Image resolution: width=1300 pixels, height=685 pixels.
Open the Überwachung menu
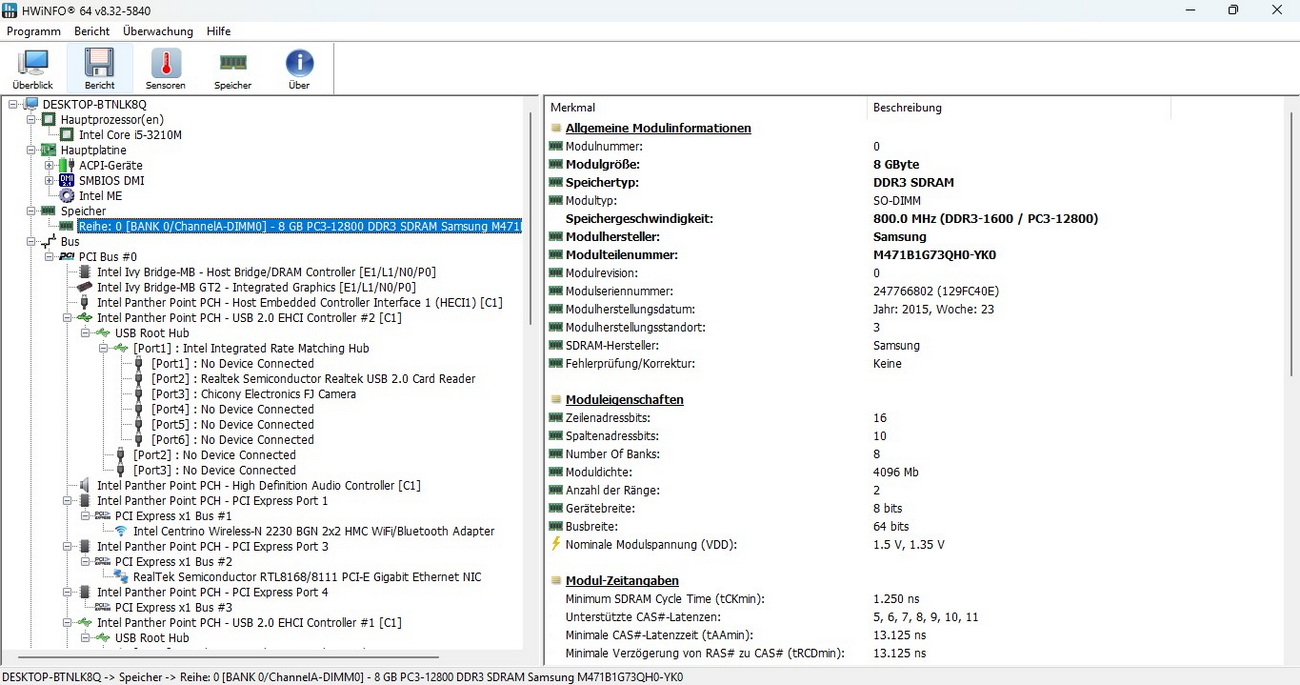pyautogui.click(x=158, y=31)
